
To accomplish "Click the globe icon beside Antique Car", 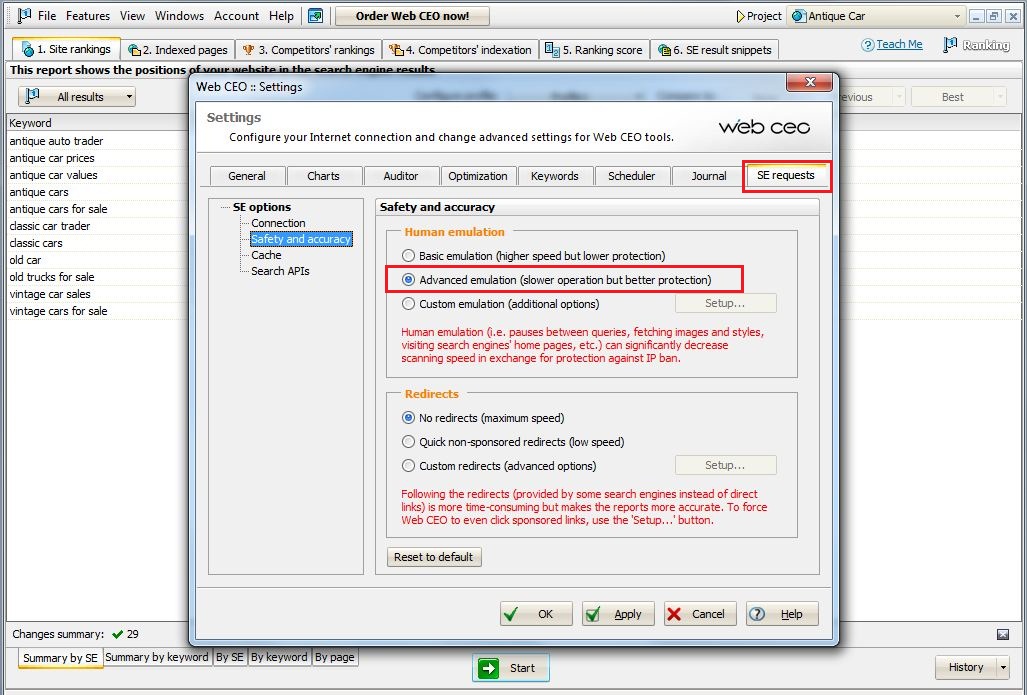I will click(x=798, y=16).
